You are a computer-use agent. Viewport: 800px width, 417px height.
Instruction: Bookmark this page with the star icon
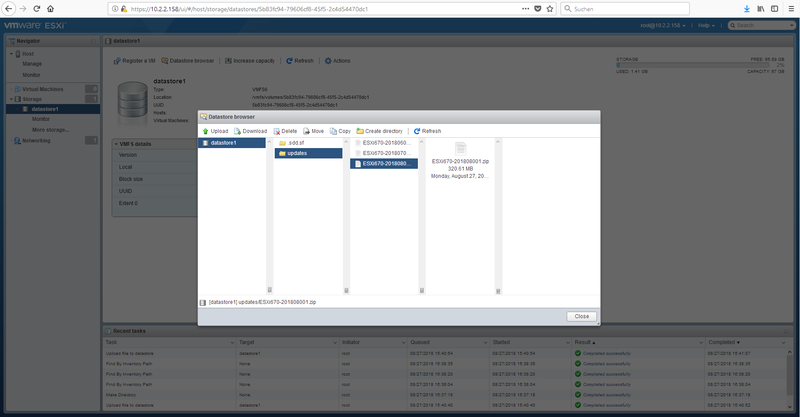pyautogui.click(x=550, y=9)
